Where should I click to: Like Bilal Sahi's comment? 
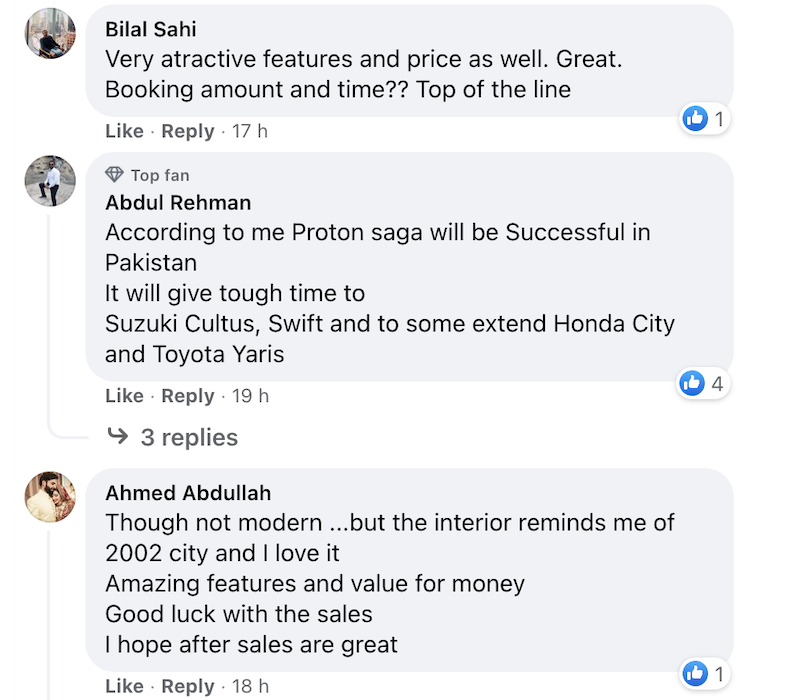coord(124,131)
